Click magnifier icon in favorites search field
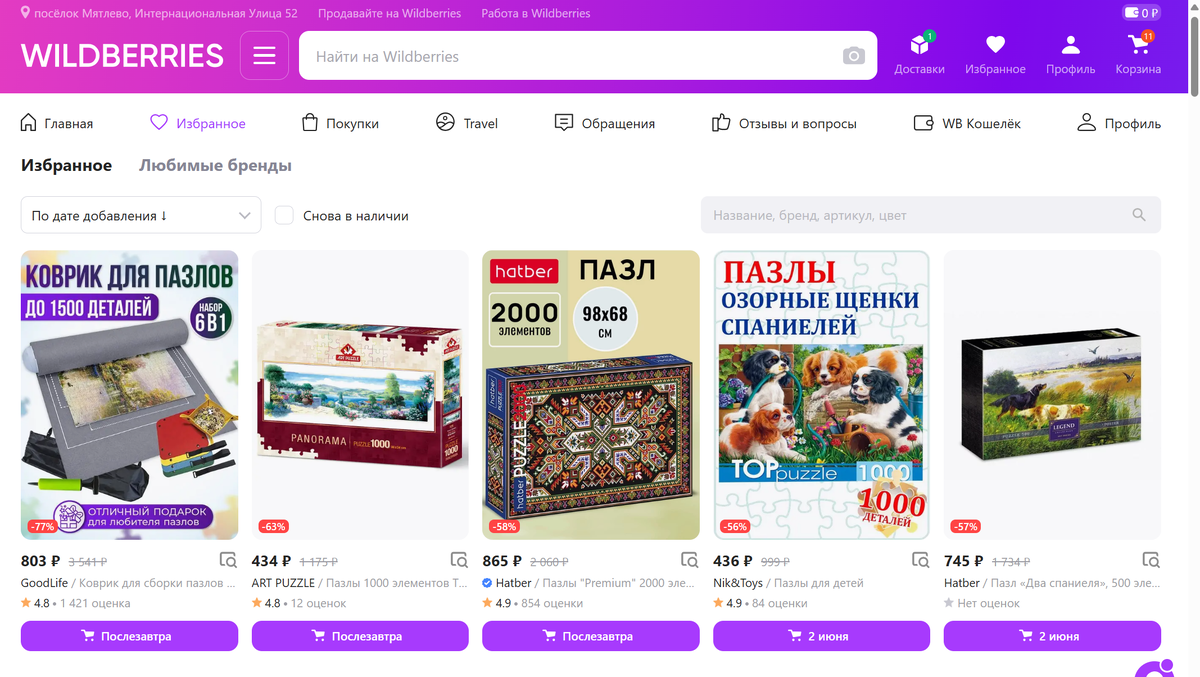Screen dimensions: 1200x677 (1139, 215)
